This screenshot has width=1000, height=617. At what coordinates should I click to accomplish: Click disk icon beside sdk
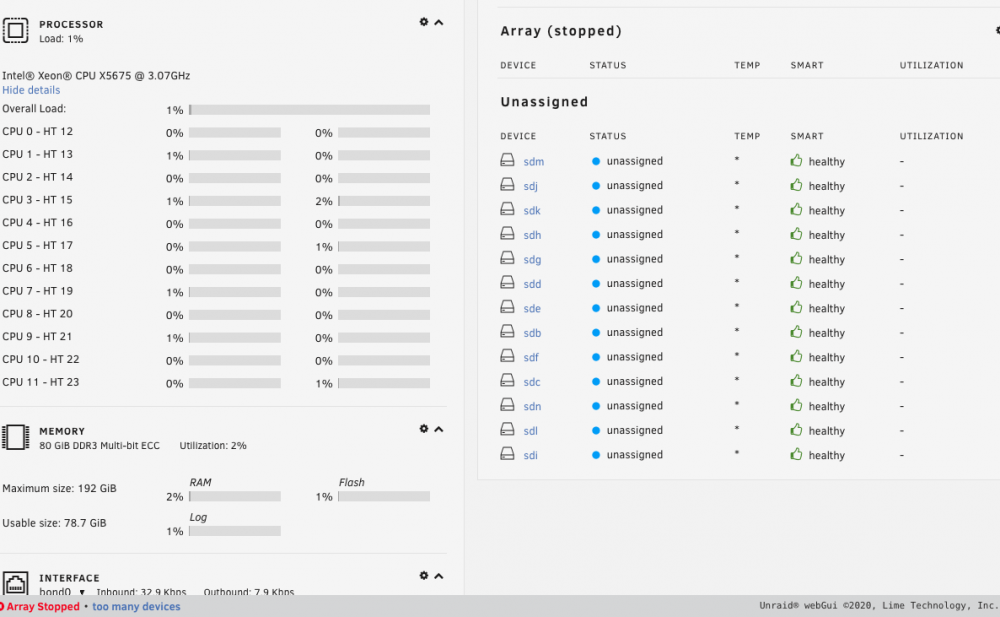pos(507,209)
